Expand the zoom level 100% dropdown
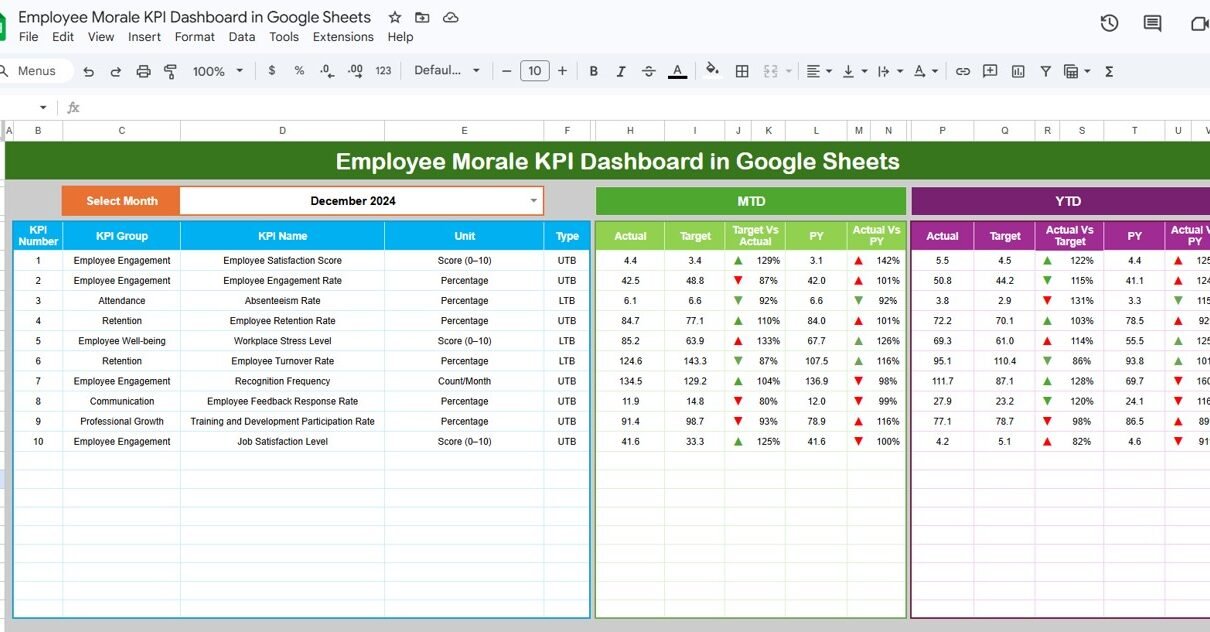The width and height of the screenshot is (1210, 632). coord(216,71)
